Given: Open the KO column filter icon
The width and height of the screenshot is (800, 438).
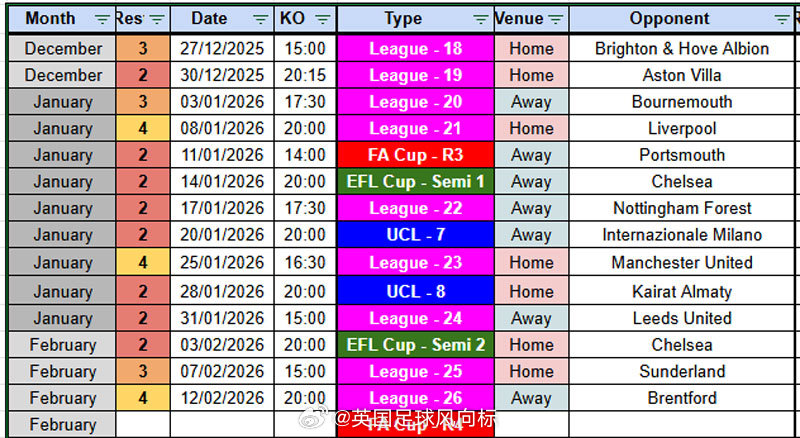Looking at the screenshot, I should (x=322, y=19).
